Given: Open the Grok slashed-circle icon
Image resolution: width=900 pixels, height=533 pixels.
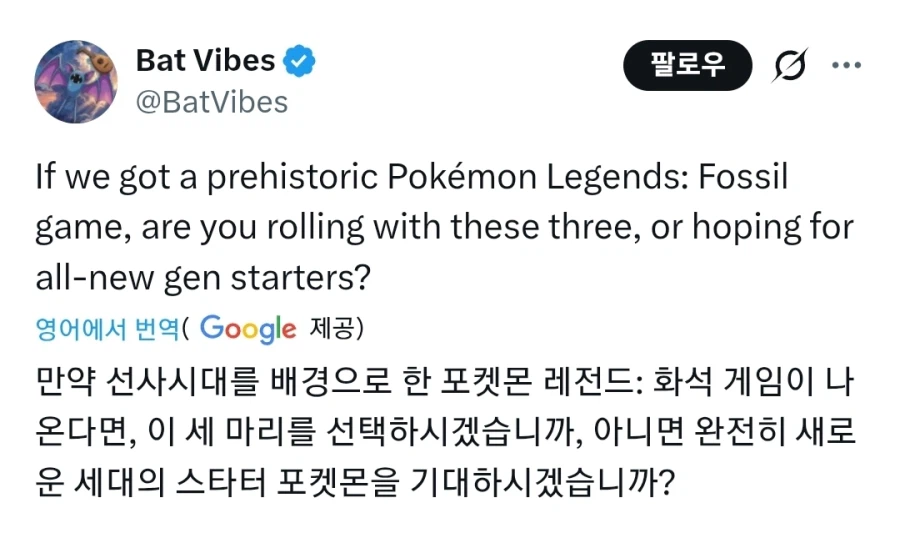Looking at the screenshot, I should [x=791, y=66].
